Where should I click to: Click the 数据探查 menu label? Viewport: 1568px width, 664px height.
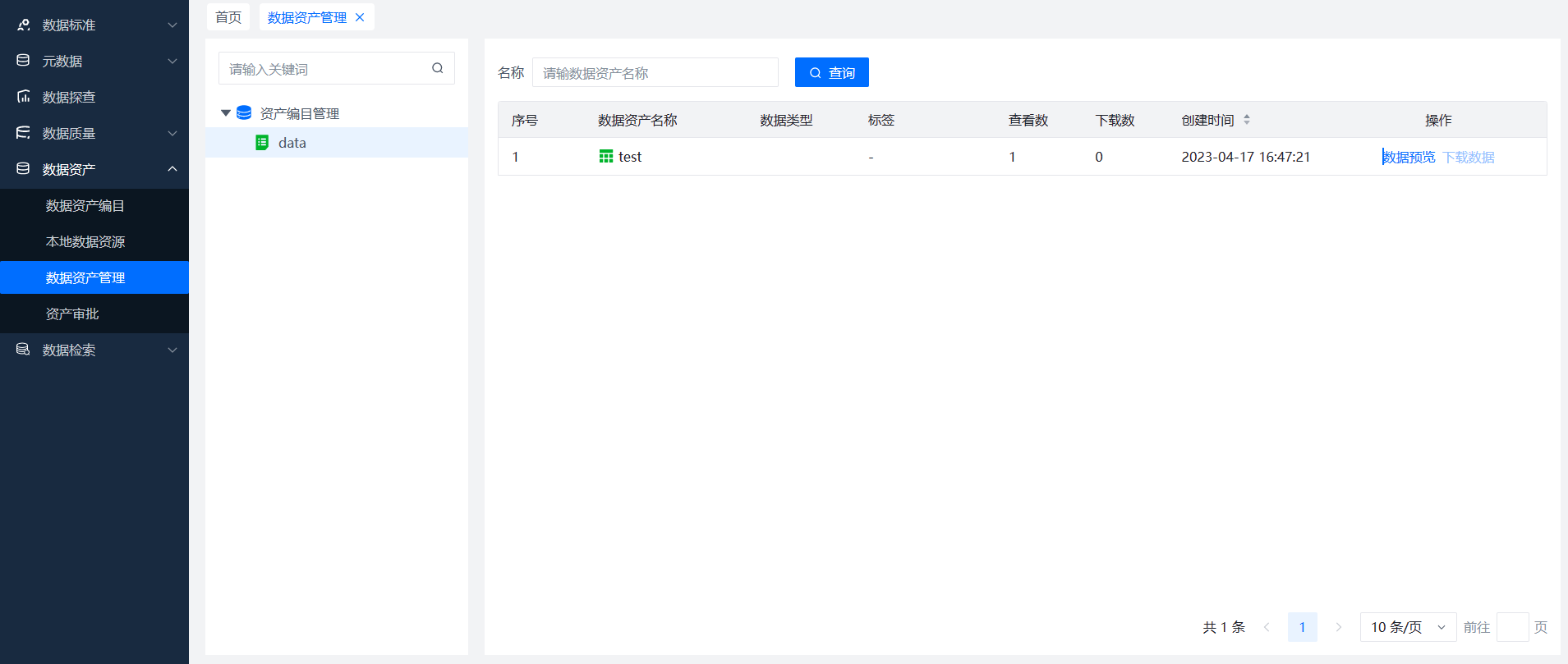point(69,97)
